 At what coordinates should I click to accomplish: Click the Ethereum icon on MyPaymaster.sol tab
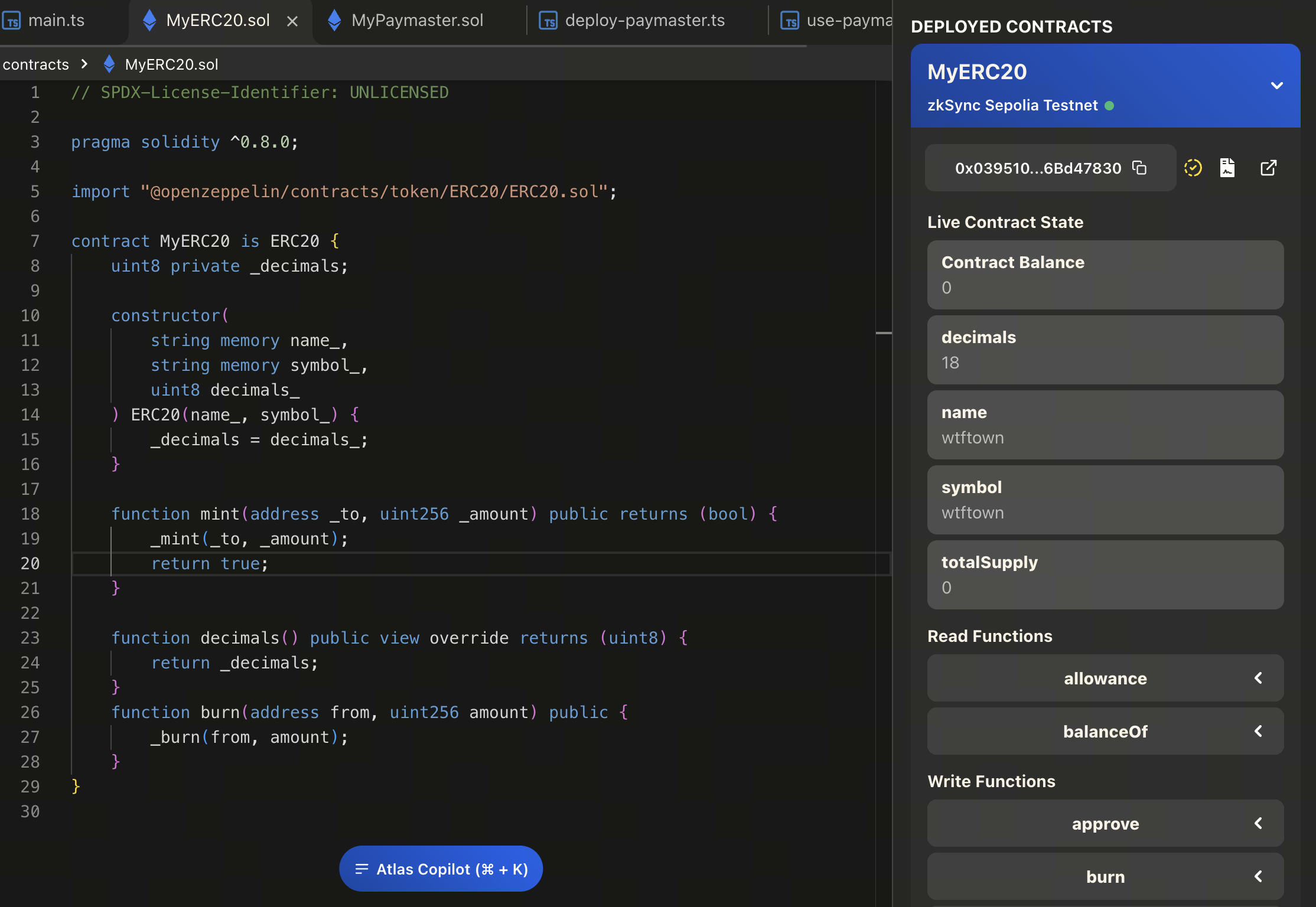(334, 21)
